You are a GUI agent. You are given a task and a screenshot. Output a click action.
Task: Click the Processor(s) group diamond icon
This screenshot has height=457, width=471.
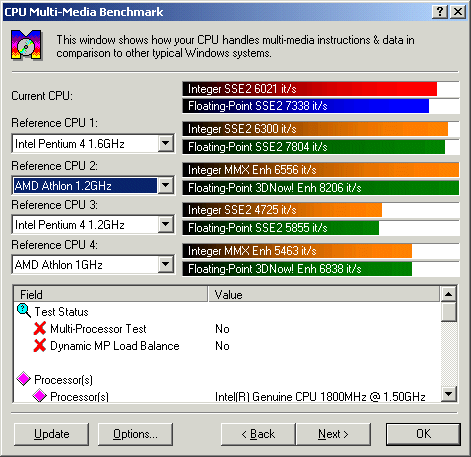click(24, 379)
